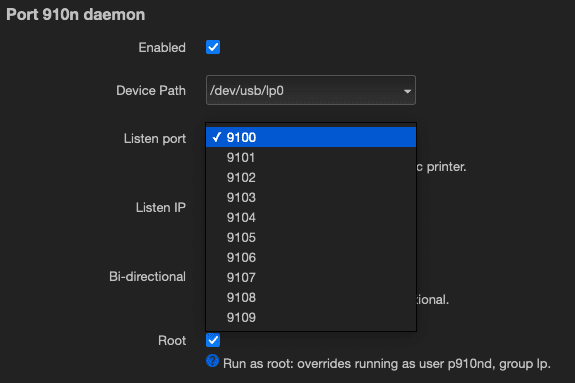Image resolution: width=575 pixels, height=383 pixels.
Task: Click the Listen IP label
Action: [x=161, y=208]
